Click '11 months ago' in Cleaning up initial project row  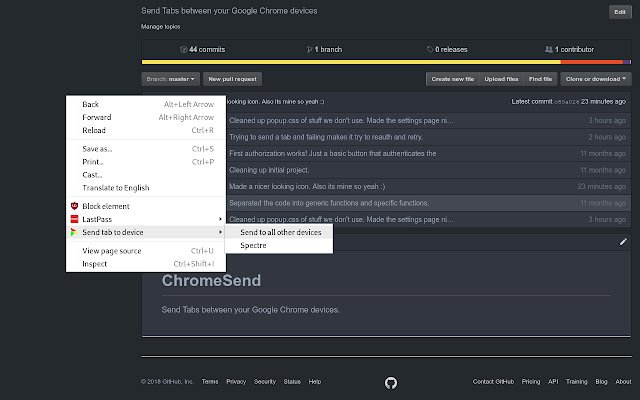coord(603,170)
